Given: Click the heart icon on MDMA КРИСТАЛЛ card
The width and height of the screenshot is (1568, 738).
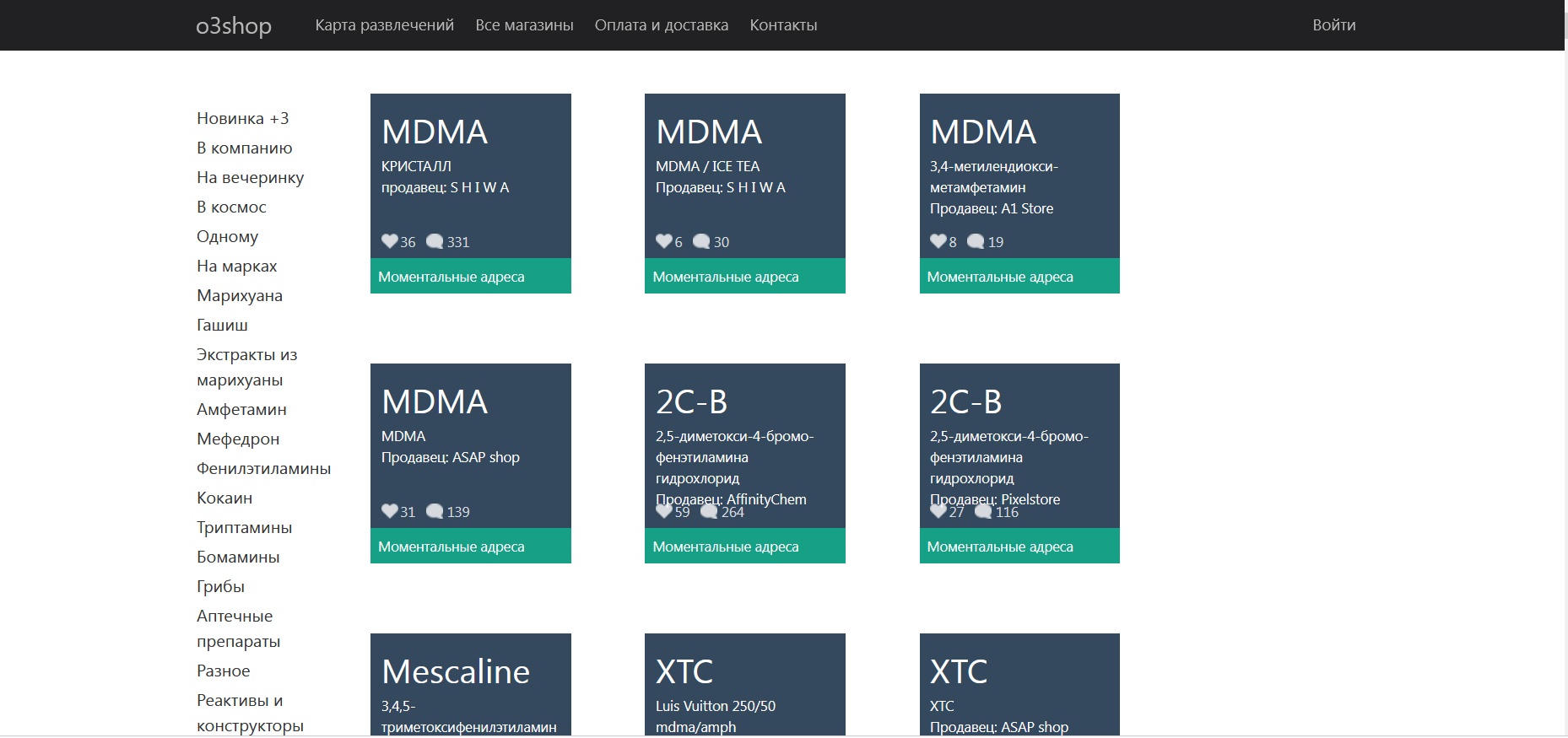Looking at the screenshot, I should click(x=389, y=241).
